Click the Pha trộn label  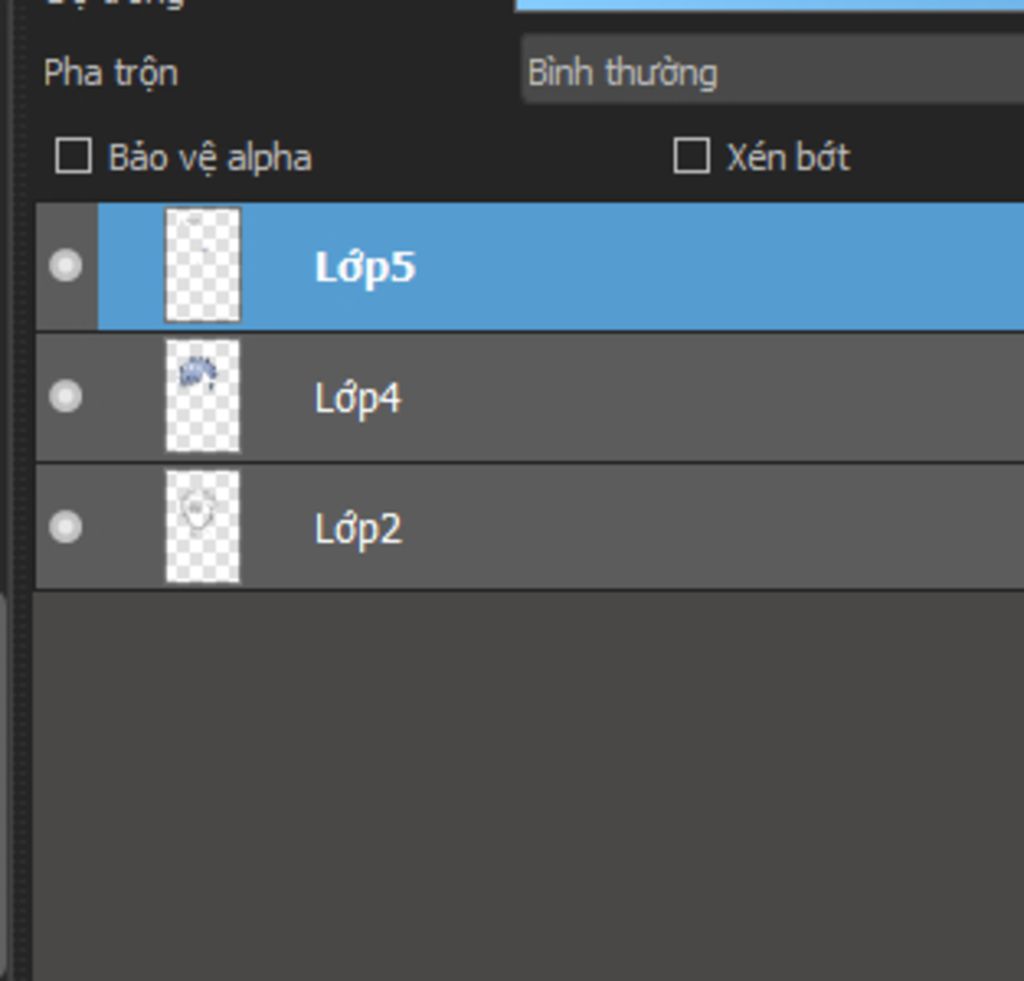pos(111,73)
